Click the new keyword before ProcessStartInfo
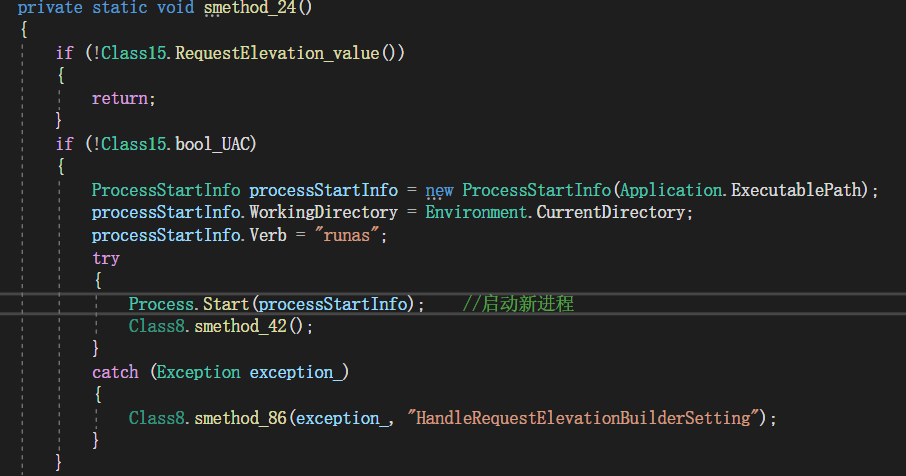The height and width of the screenshot is (476, 906). tap(439, 190)
